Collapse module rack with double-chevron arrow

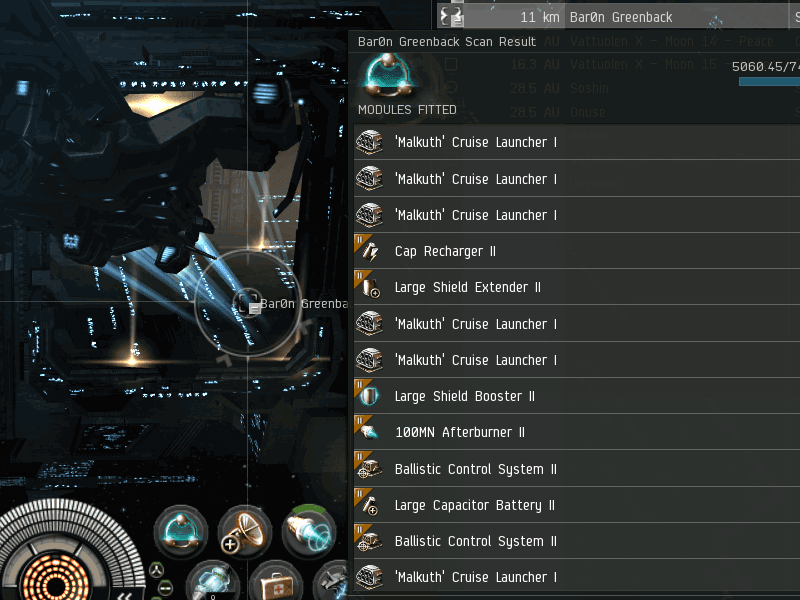pyautogui.click(x=126, y=595)
